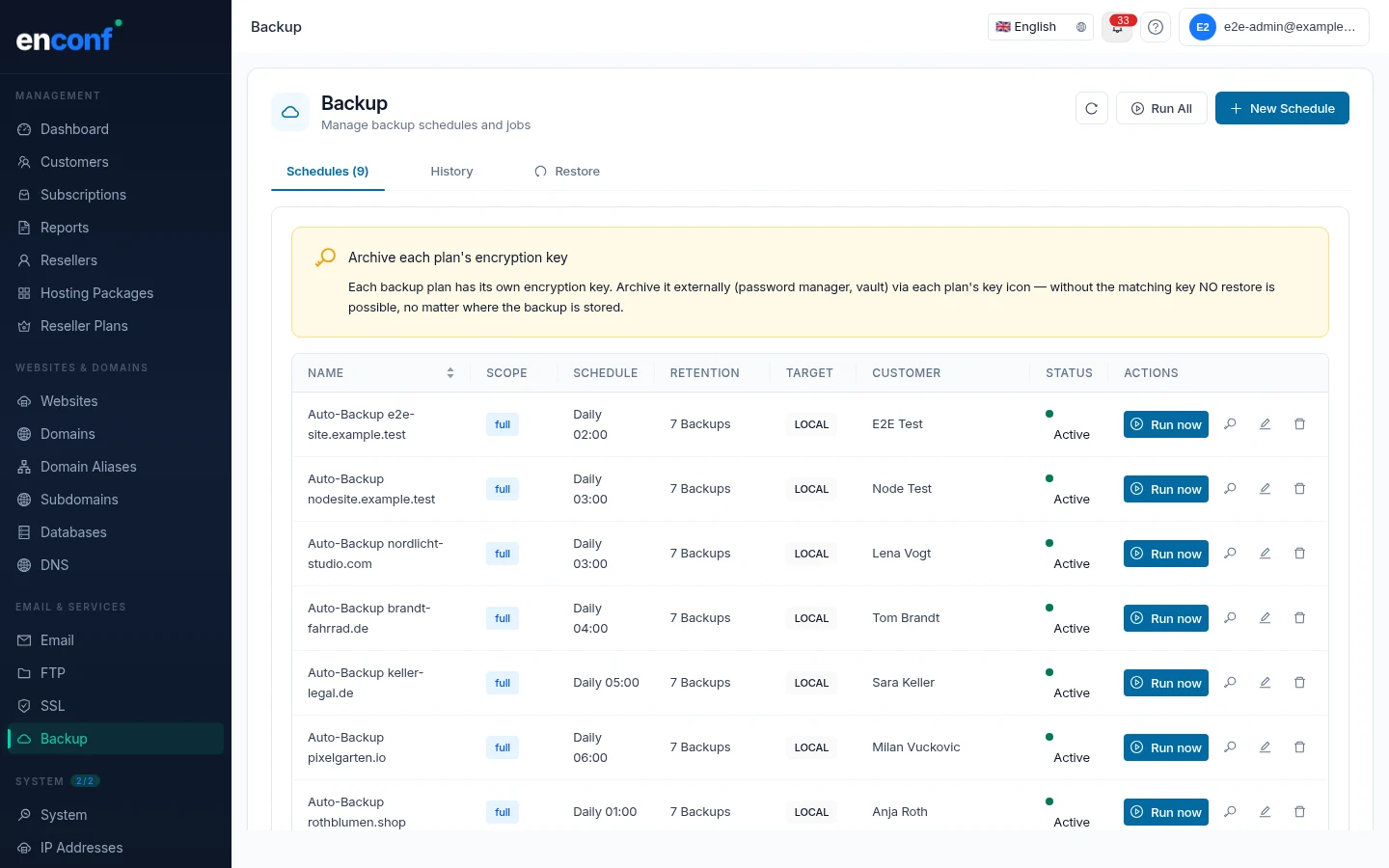This screenshot has width=1389, height=868.
Task: Show encryption key for rothblumen.shop backup
Action: [x=1230, y=812]
